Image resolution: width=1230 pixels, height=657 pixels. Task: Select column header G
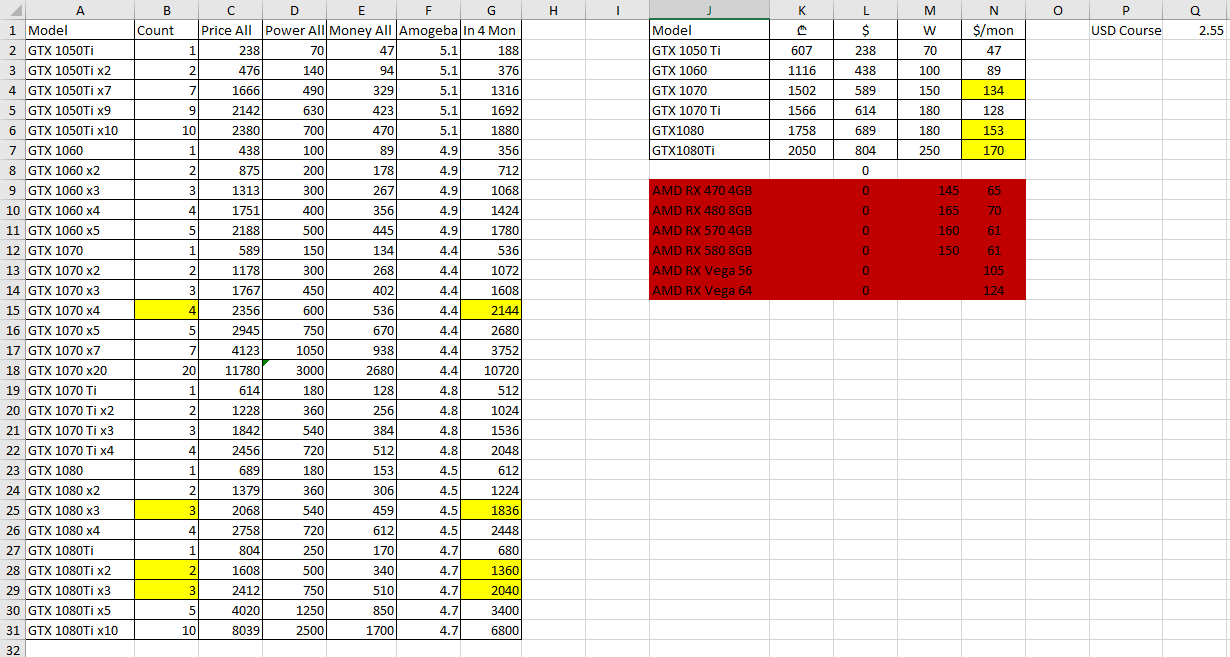tap(491, 10)
